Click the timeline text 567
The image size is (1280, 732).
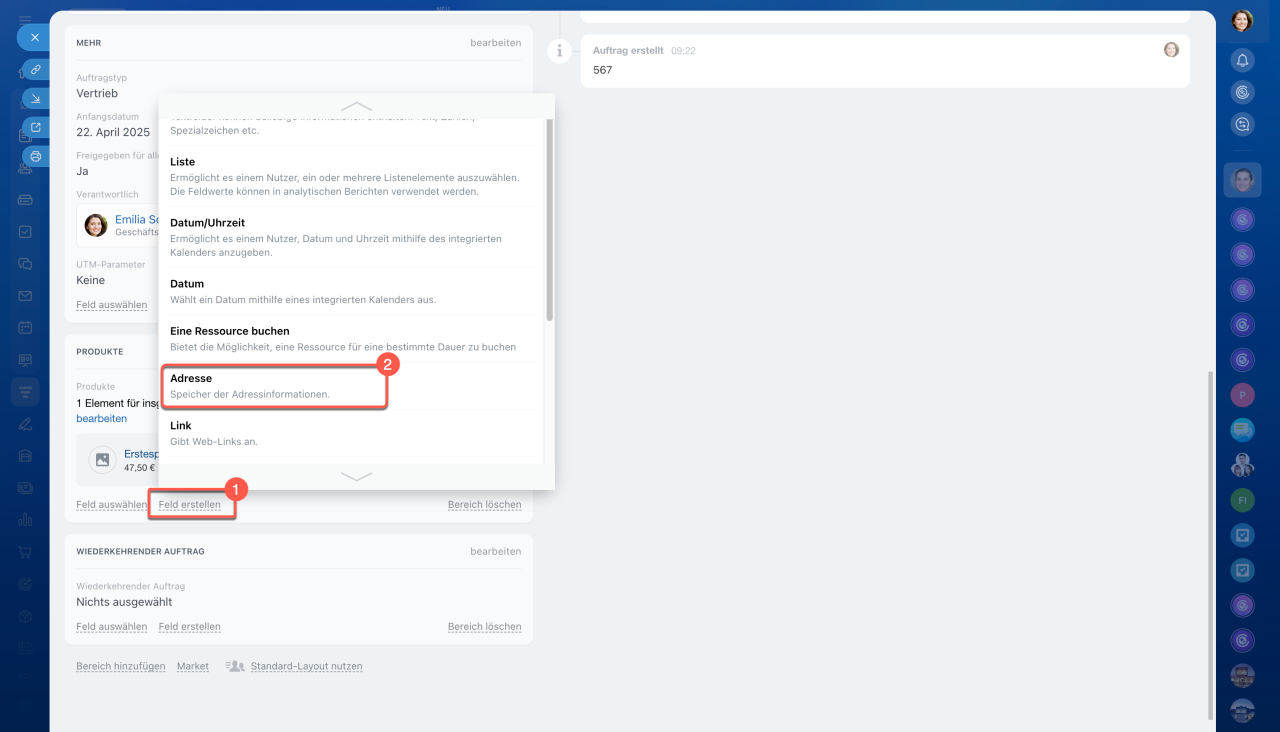point(602,70)
